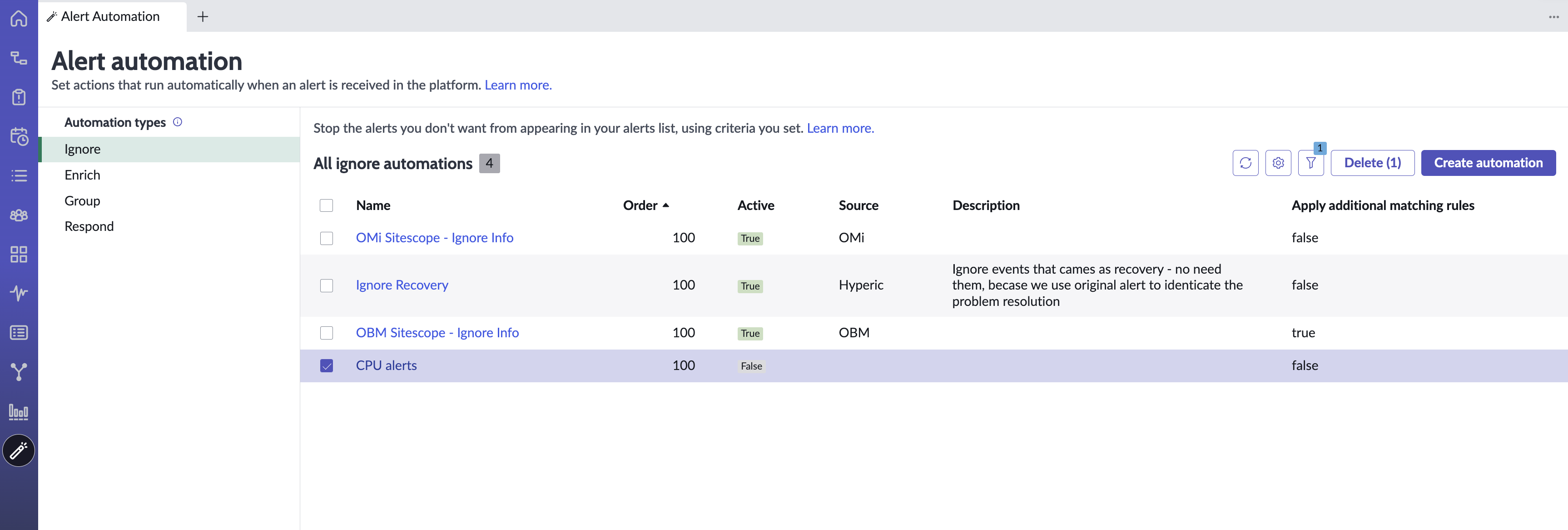Select the Respond automation type
Screen dimensions: 1568x530
pos(169,226)
